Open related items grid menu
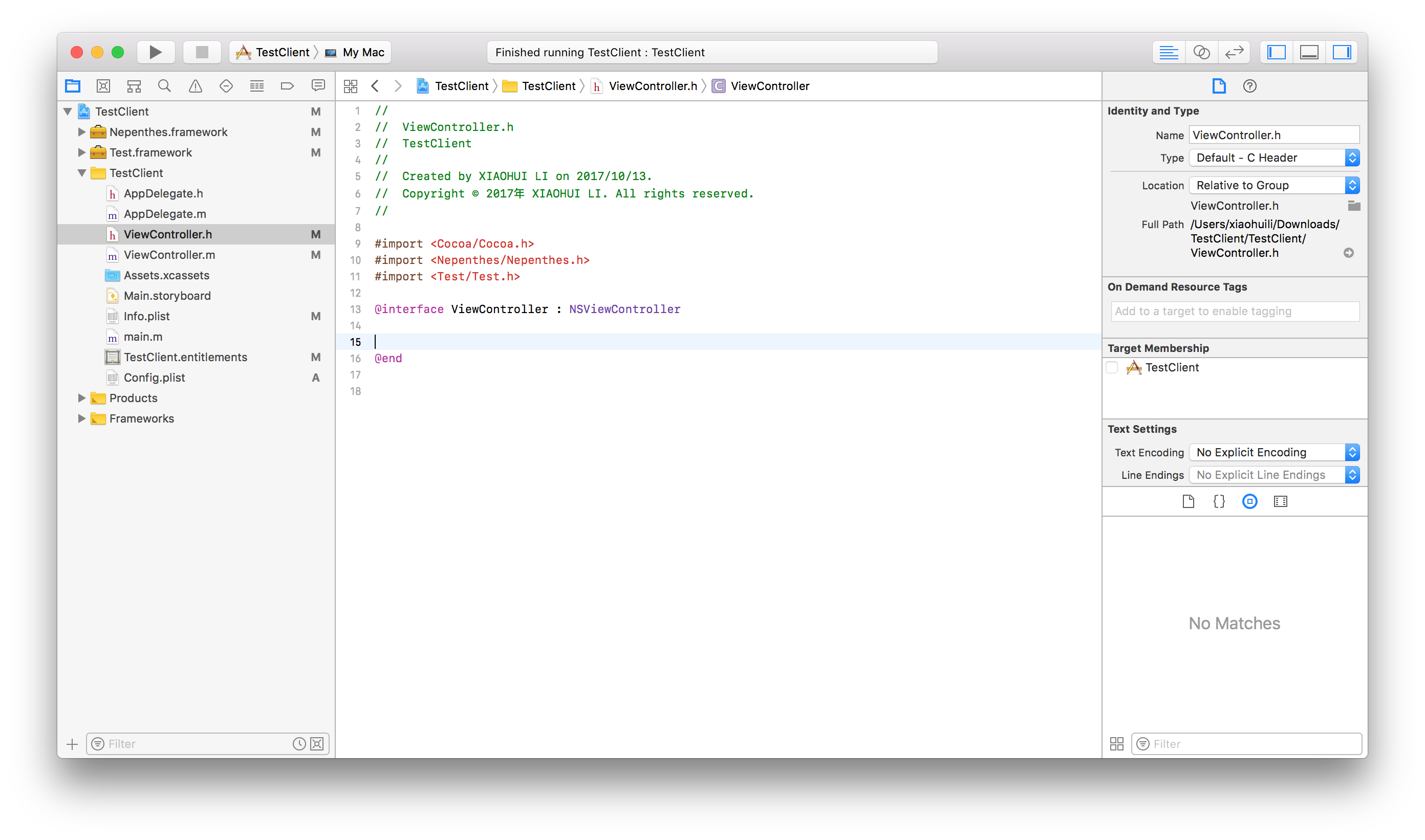This screenshot has width=1425, height=840. [x=351, y=86]
